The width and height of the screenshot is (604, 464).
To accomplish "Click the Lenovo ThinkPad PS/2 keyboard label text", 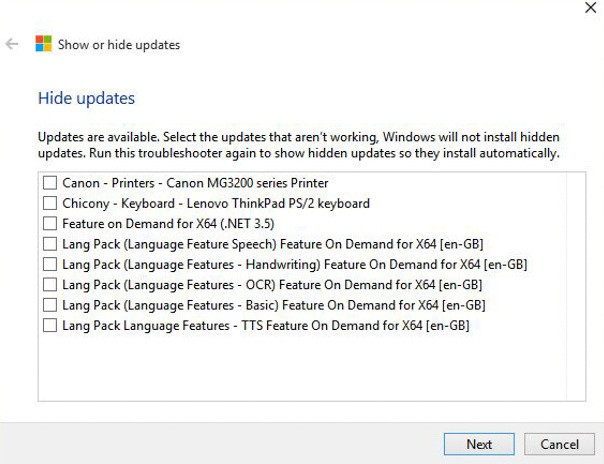I will (x=216, y=204).
